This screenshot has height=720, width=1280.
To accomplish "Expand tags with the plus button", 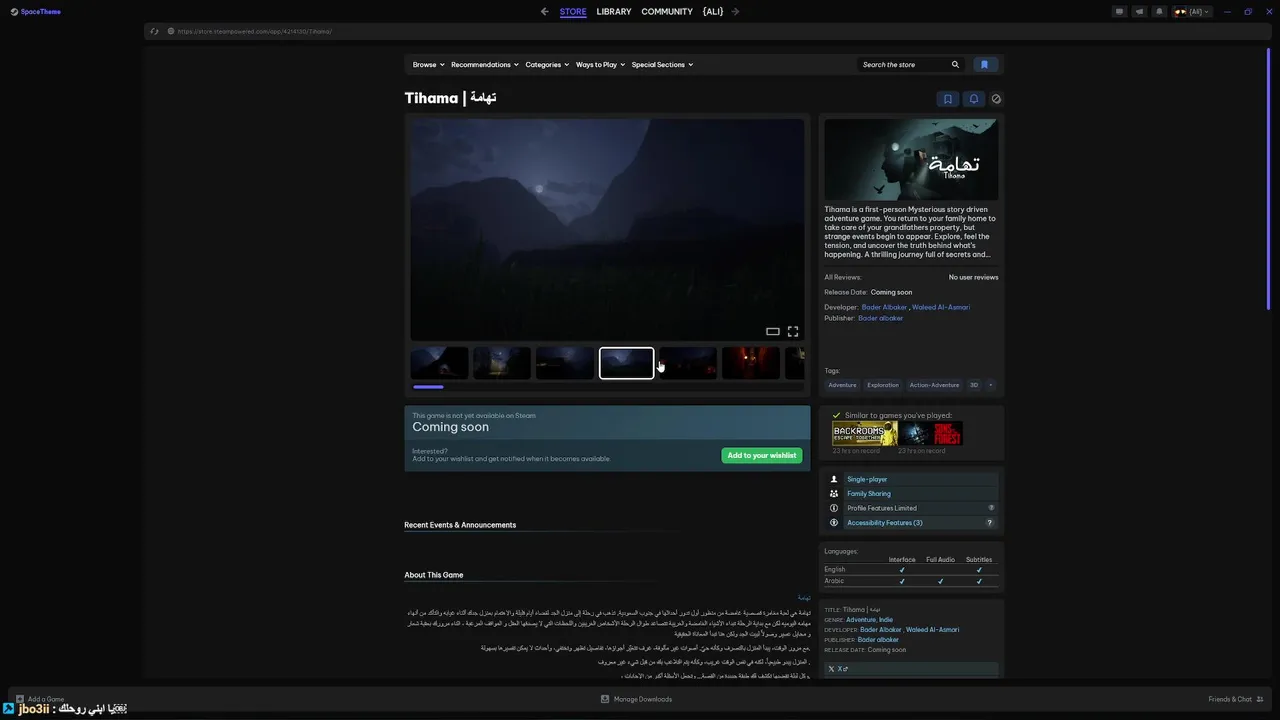I will (991, 385).
